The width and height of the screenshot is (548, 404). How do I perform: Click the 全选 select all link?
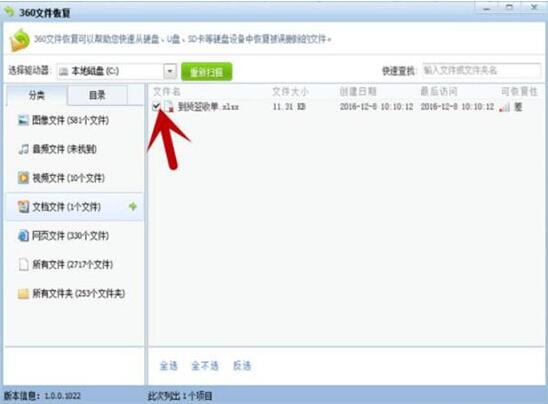click(x=168, y=366)
